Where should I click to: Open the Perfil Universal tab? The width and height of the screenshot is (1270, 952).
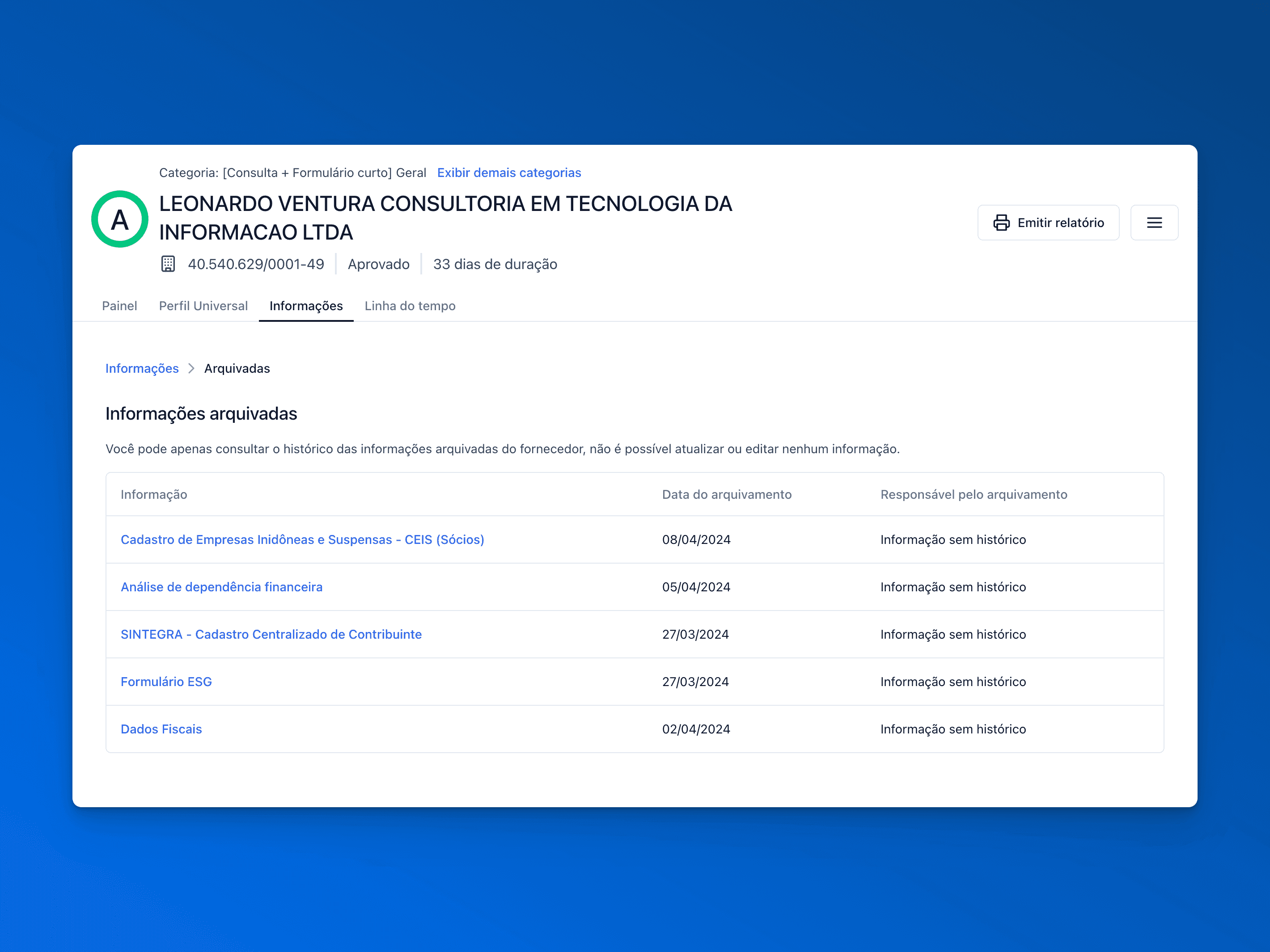pos(203,306)
